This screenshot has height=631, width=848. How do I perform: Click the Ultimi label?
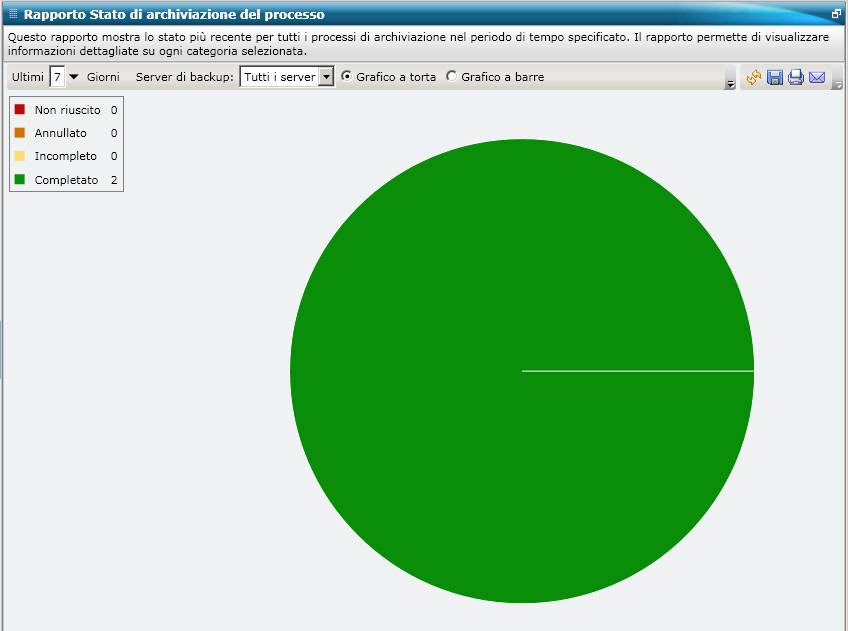(28, 77)
